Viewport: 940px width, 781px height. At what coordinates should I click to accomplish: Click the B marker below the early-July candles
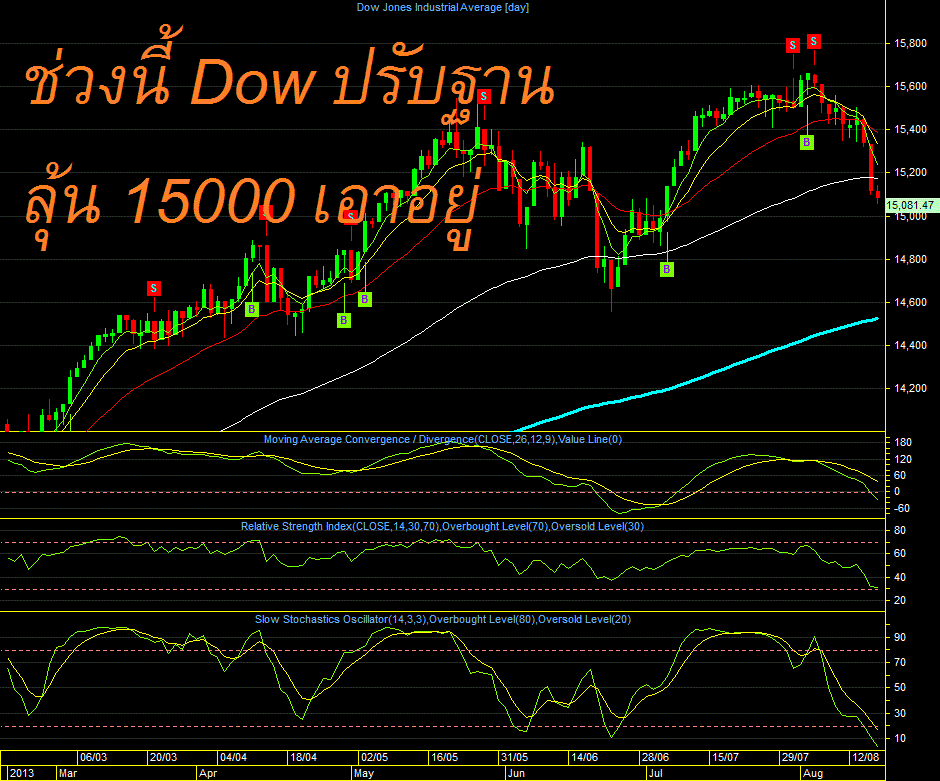click(667, 269)
